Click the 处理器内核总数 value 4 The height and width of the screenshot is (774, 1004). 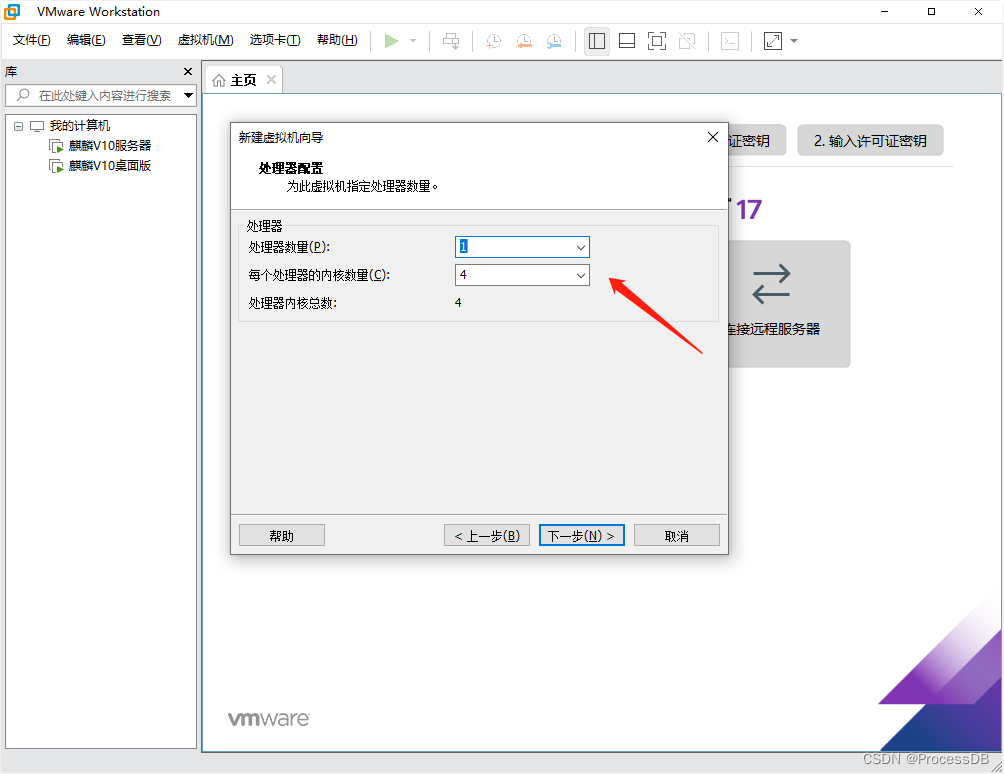(458, 303)
